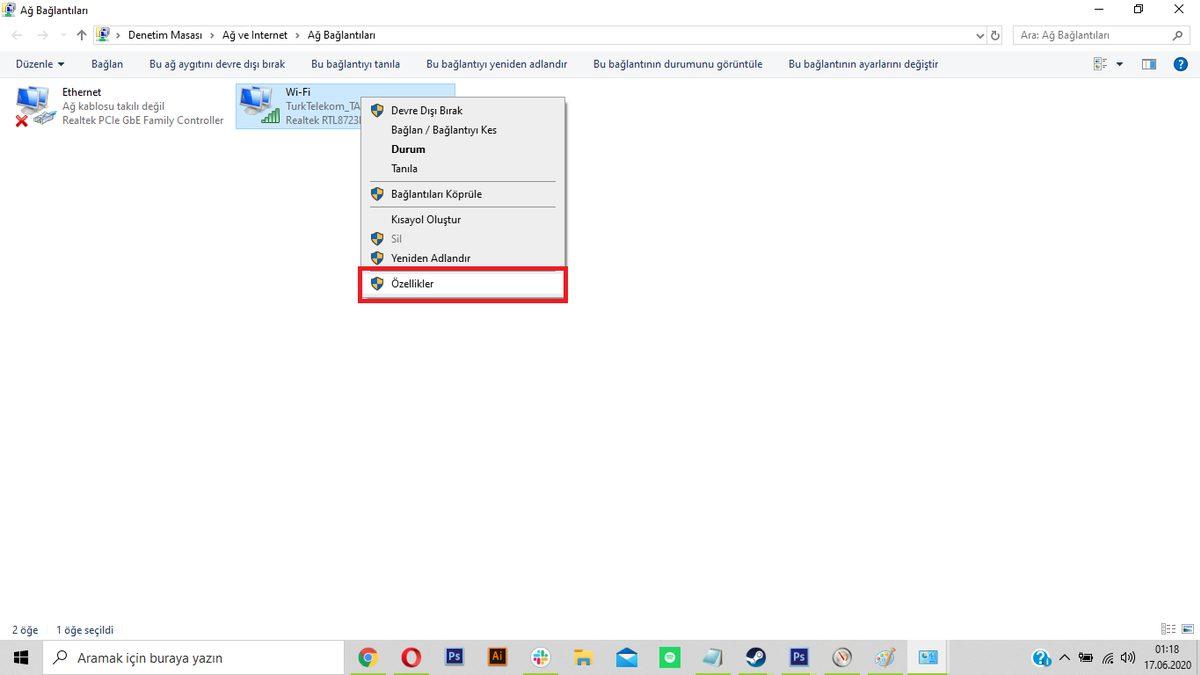Image resolution: width=1200 pixels, height=675 pixels.
Task: Open Steam from the taskbar
Action: coord(756,657)
